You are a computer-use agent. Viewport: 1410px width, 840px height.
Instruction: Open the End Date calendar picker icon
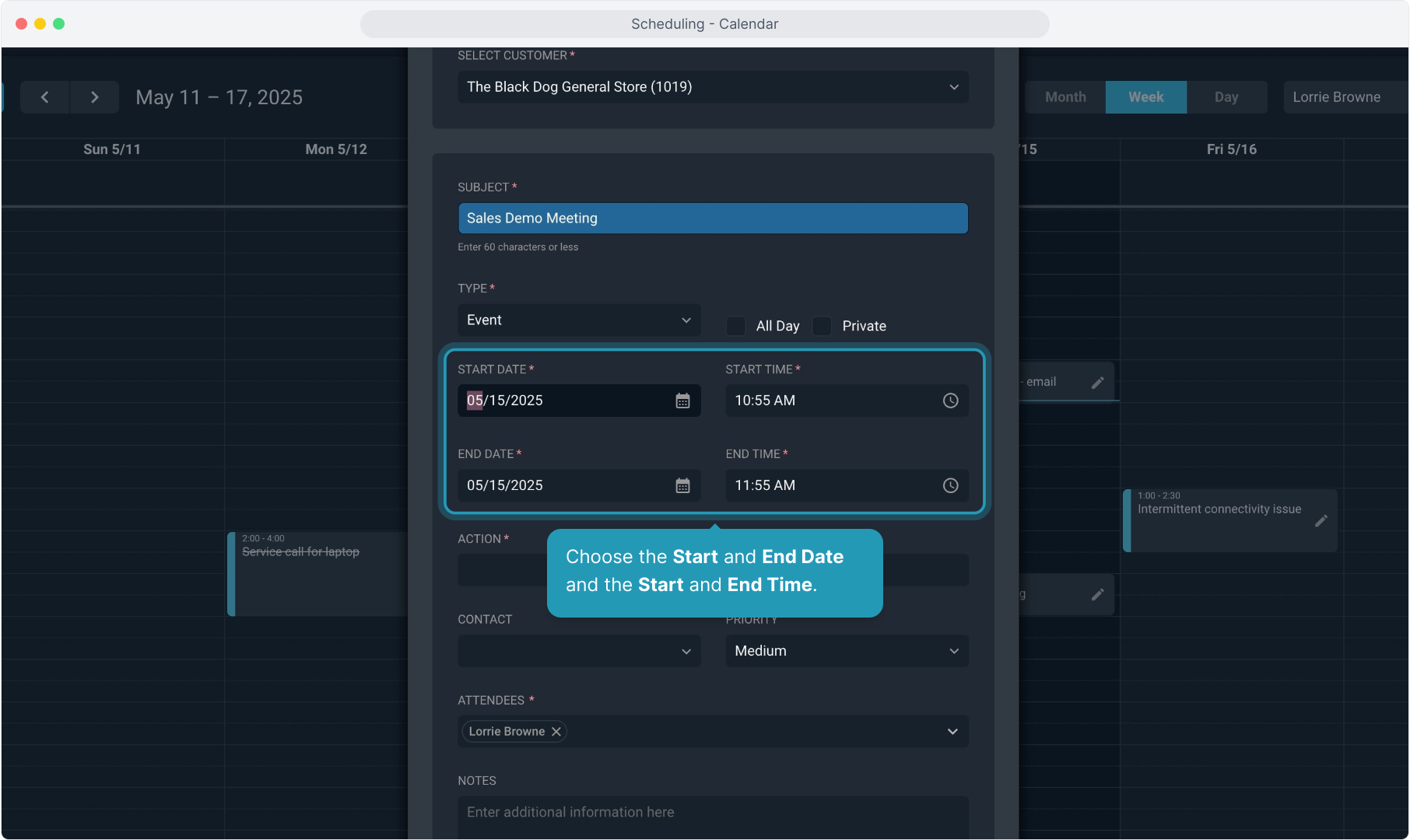pos(682,485)
